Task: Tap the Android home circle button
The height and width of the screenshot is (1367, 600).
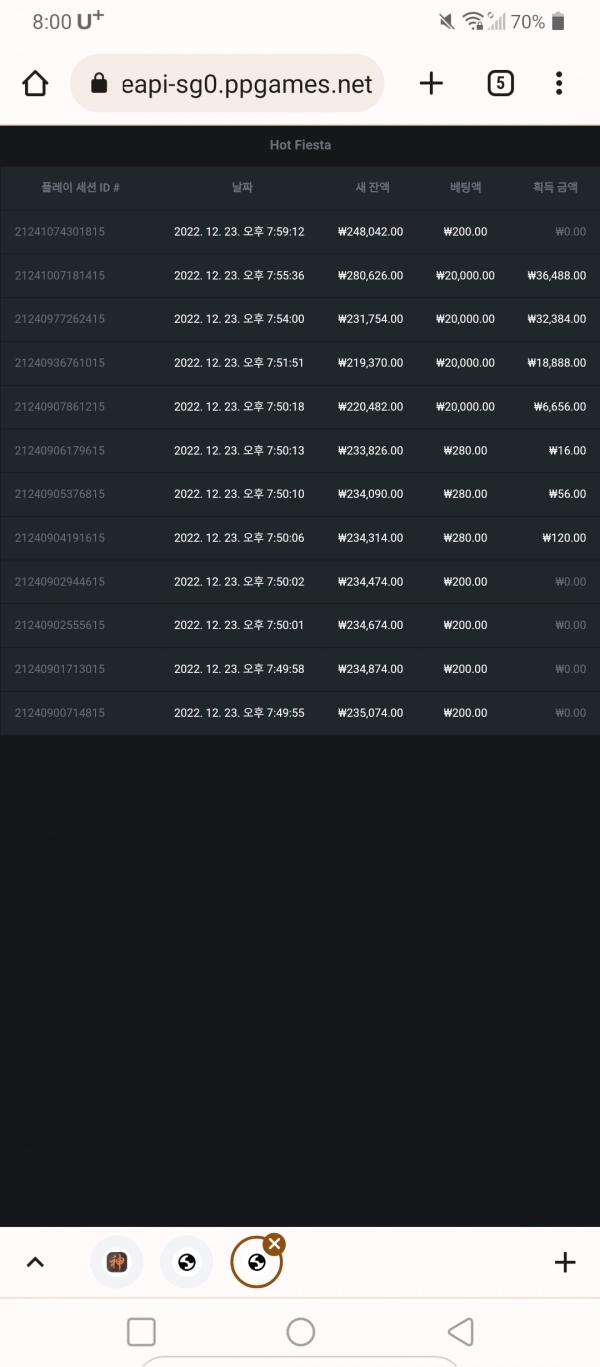Action: coord(300,1332)
